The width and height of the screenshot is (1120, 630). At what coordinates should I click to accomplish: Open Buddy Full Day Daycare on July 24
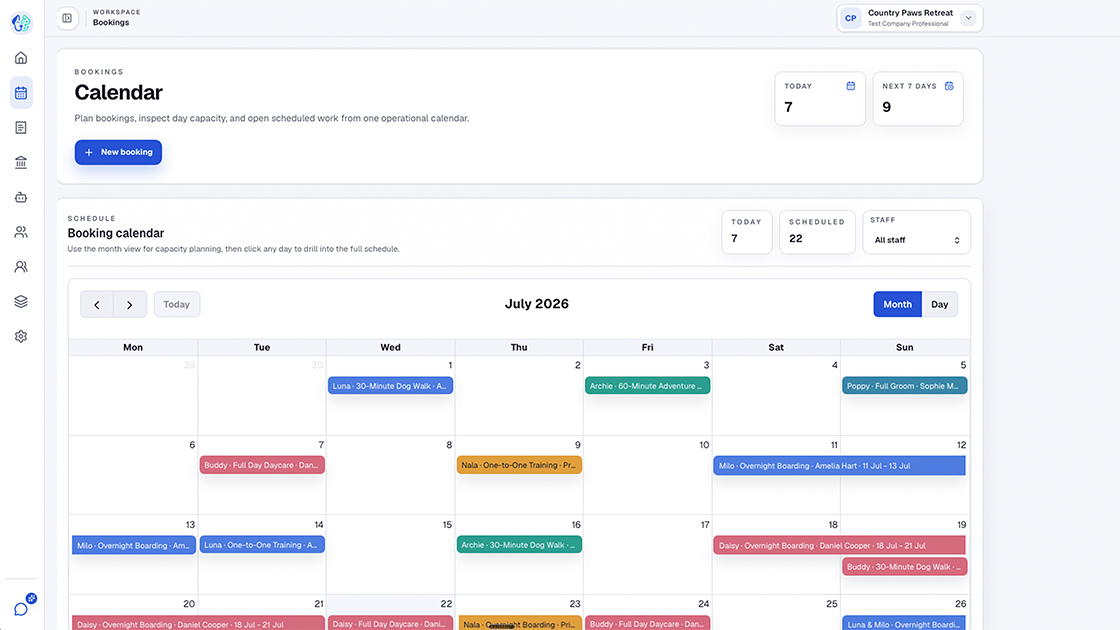point(647,623)
